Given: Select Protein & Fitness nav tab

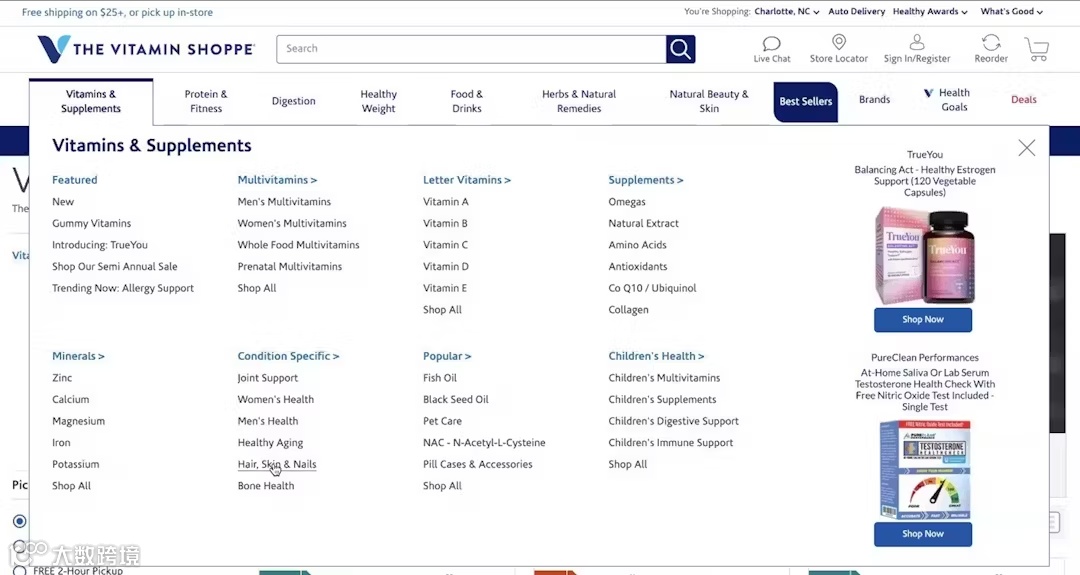Looking at the screenshot, I should tap(206, 101).
